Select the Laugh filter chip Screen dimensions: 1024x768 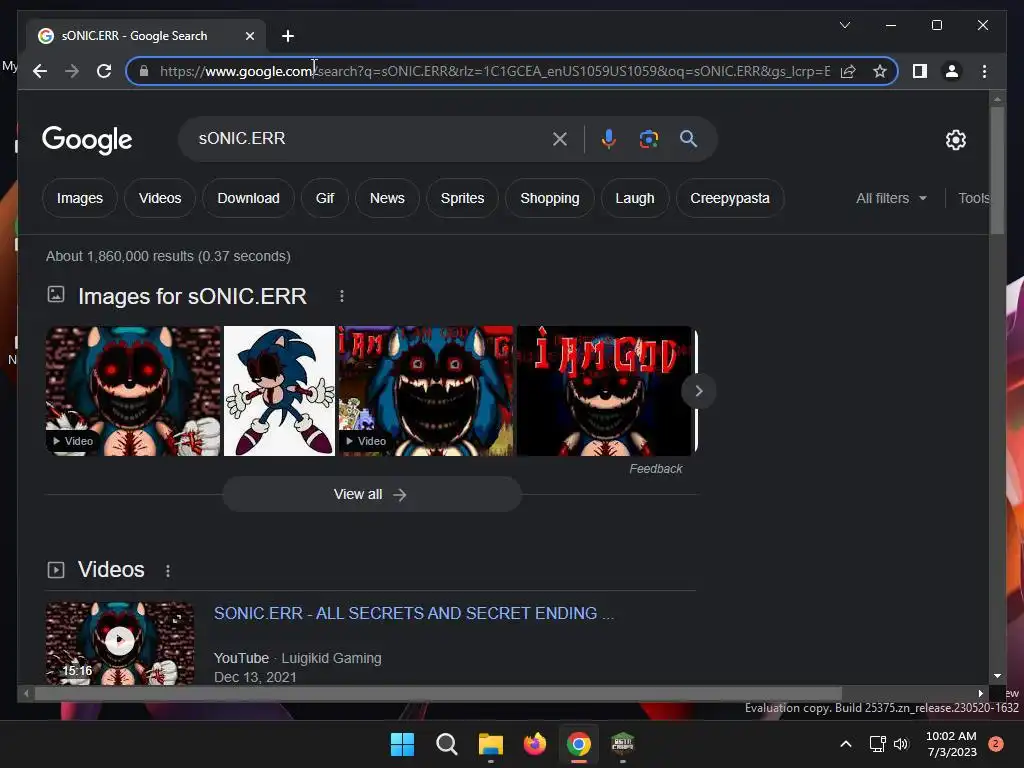click(x=635, y=198)
